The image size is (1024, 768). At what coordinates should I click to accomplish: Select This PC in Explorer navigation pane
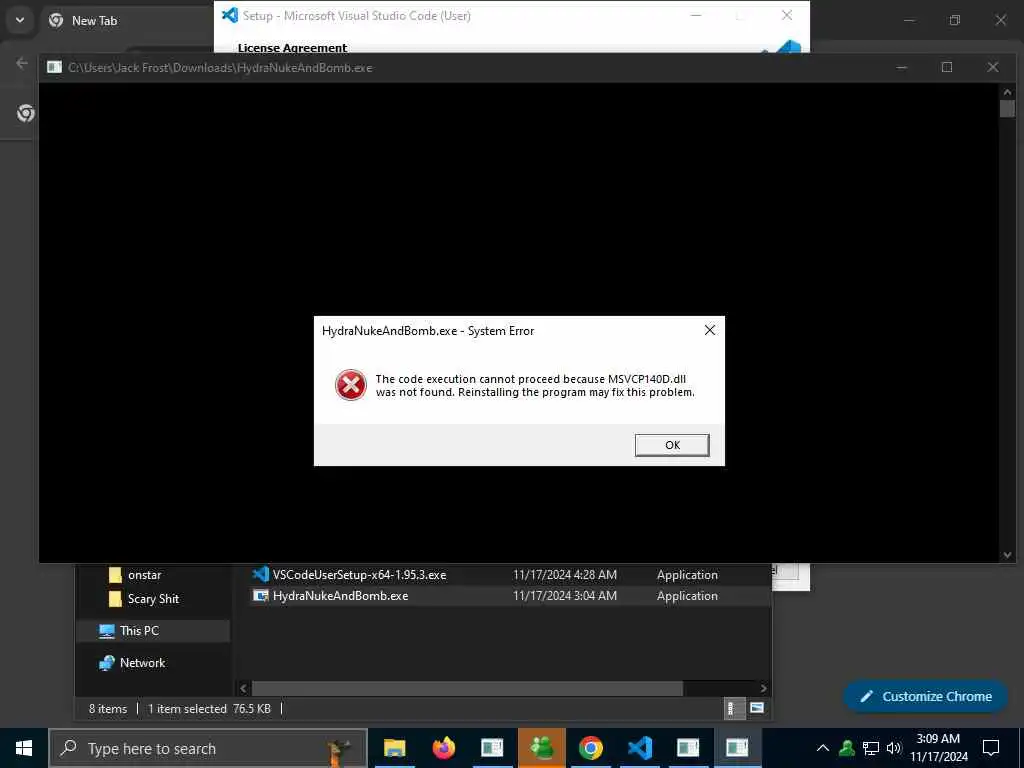pos(138,631)
